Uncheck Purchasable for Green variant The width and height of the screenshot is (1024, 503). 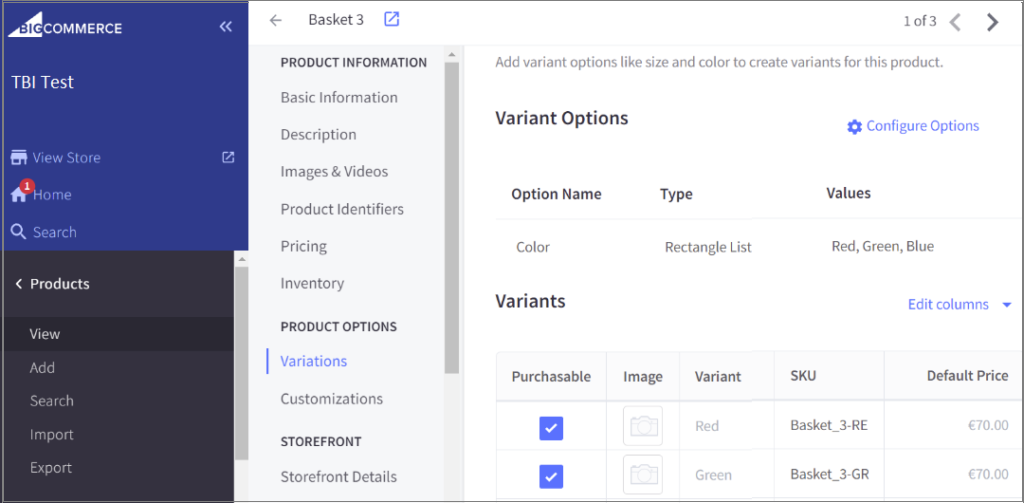pos(551,477)
